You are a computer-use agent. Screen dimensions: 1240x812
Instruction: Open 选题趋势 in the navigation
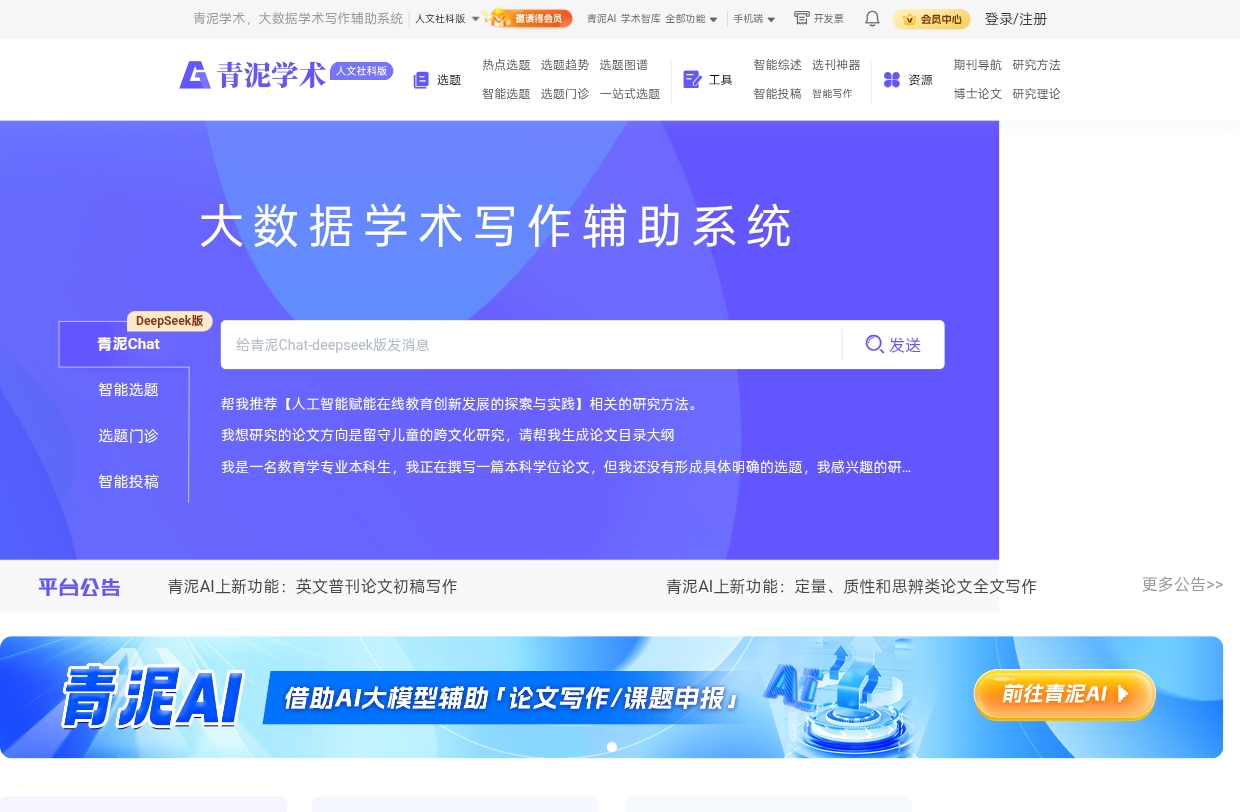[x=565, y=65]
